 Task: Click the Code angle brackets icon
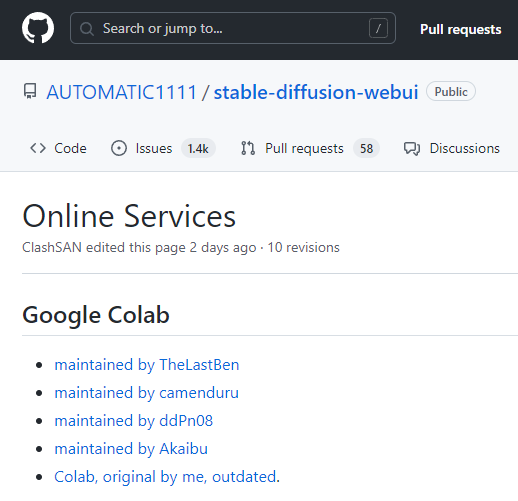pos(38,148)
